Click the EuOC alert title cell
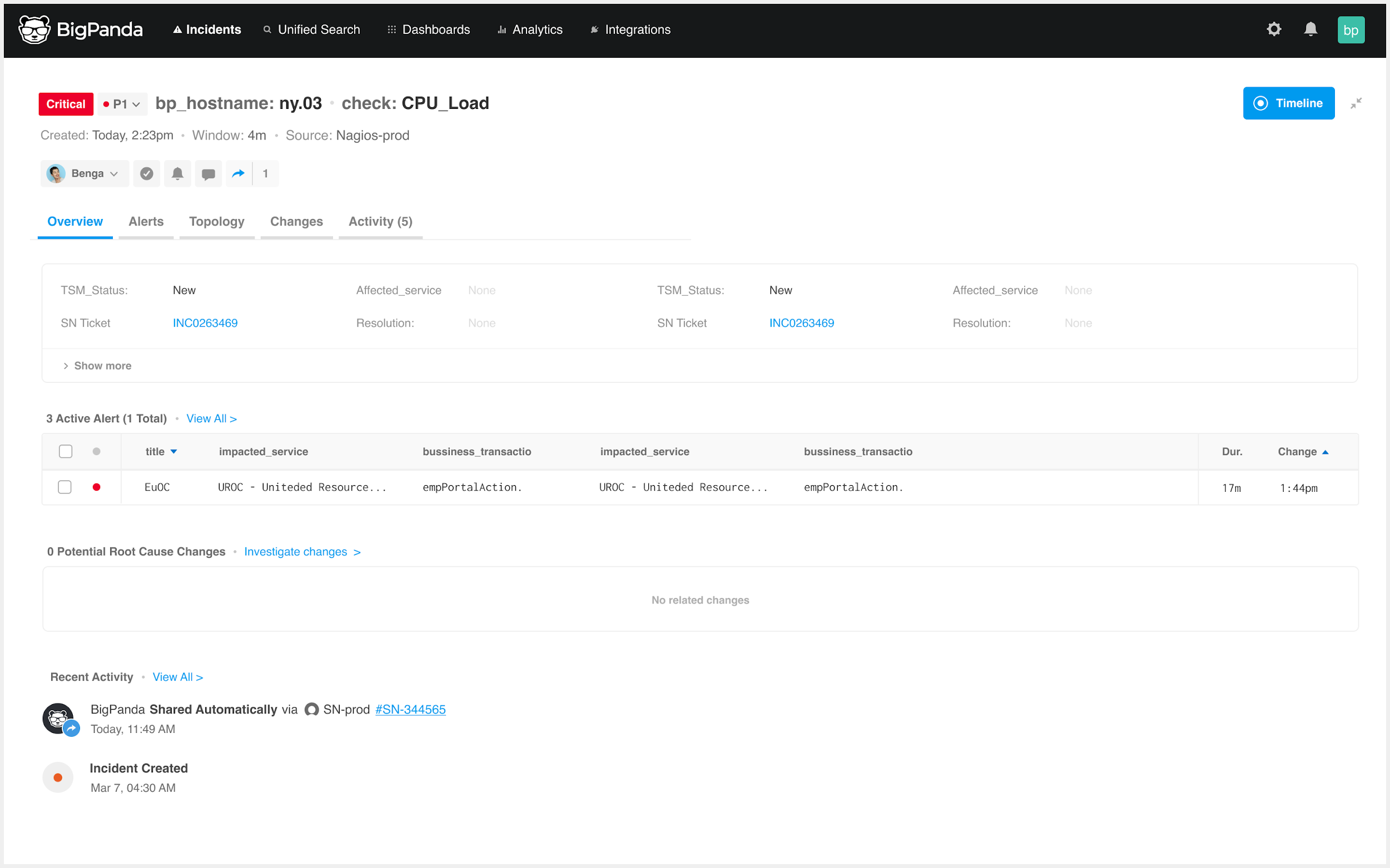 pos(157,487)
